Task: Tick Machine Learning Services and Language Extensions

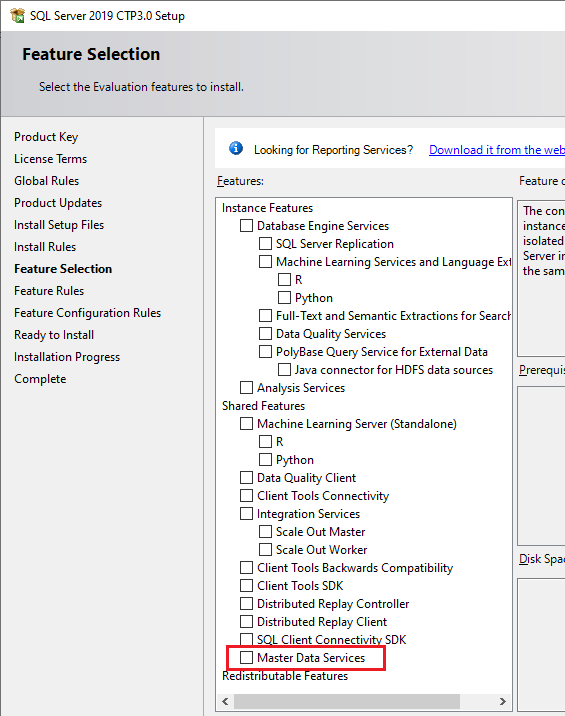Action: [x=265, y=262]
